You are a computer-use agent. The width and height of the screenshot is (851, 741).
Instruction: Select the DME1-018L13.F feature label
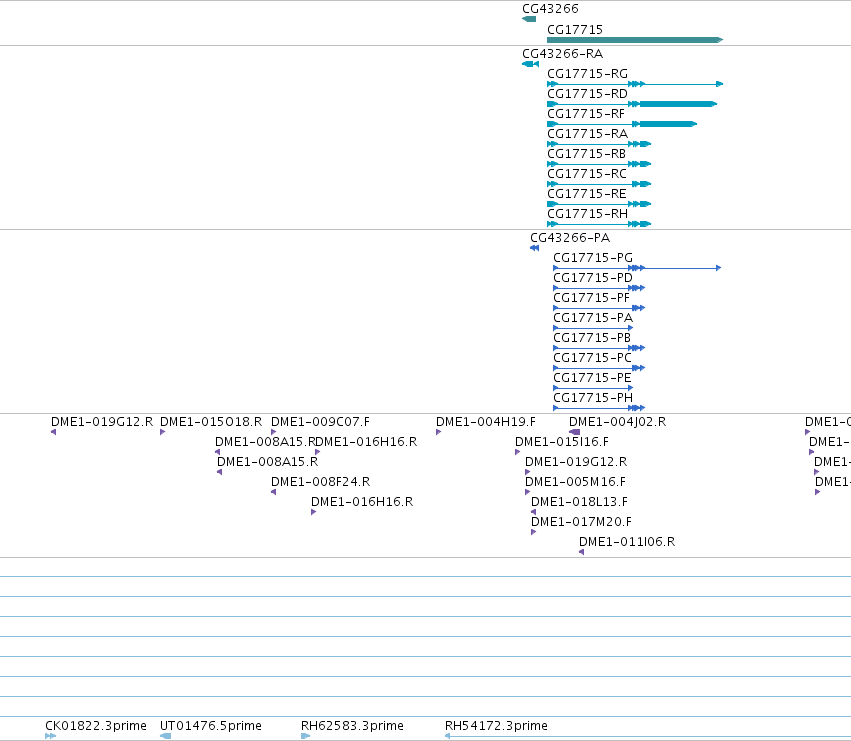point(579,502)
